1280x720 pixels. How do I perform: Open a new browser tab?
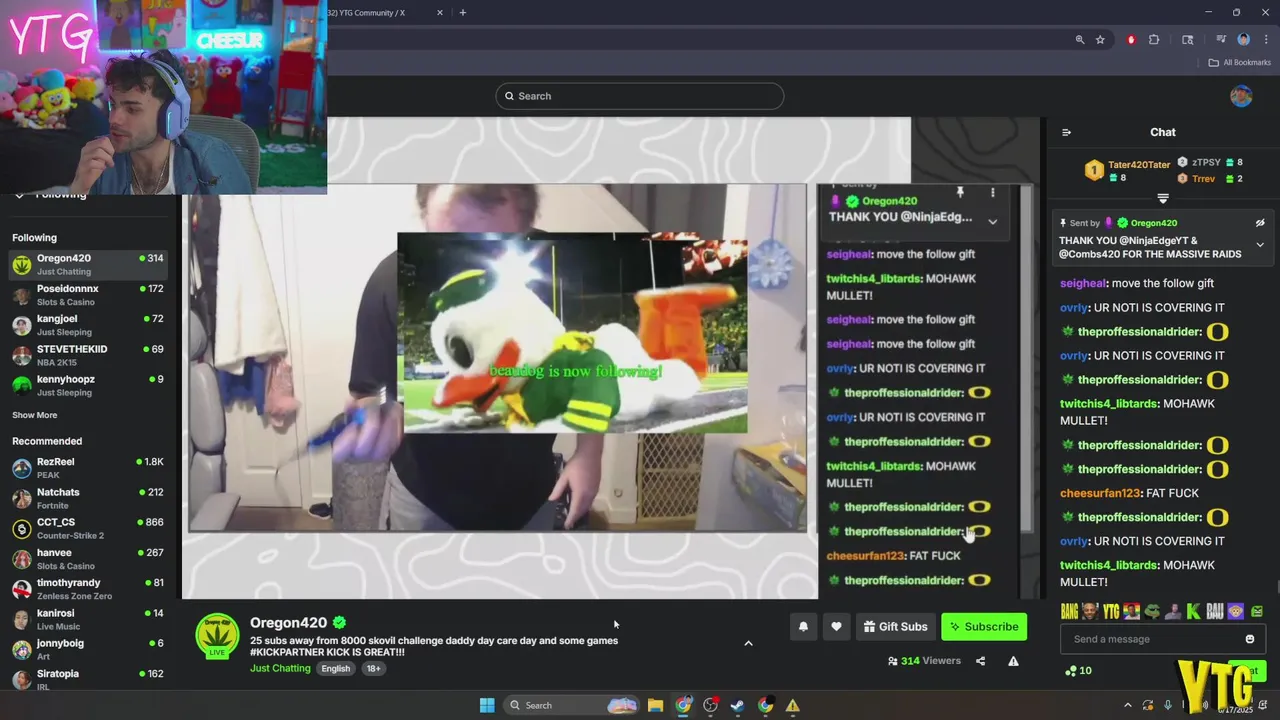coord(462,13)
